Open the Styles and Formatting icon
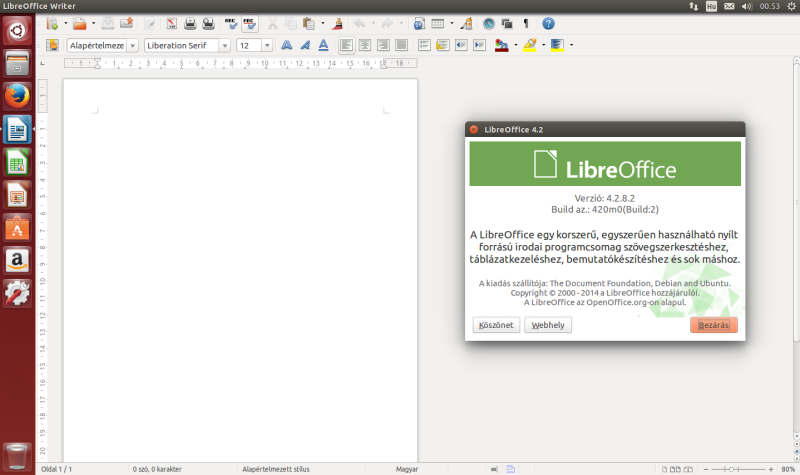Screen dimensions: 800x475 [52, 45]
